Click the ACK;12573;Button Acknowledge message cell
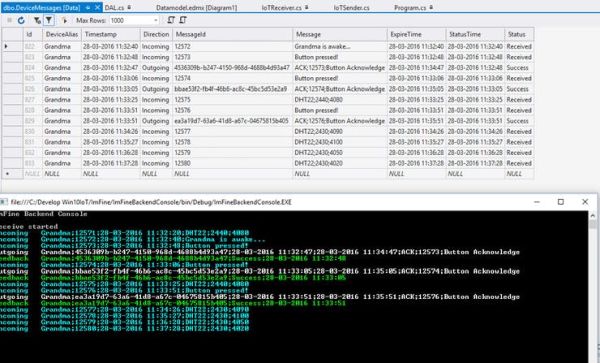Screen dimensions: 600x363 coord(340,68)
